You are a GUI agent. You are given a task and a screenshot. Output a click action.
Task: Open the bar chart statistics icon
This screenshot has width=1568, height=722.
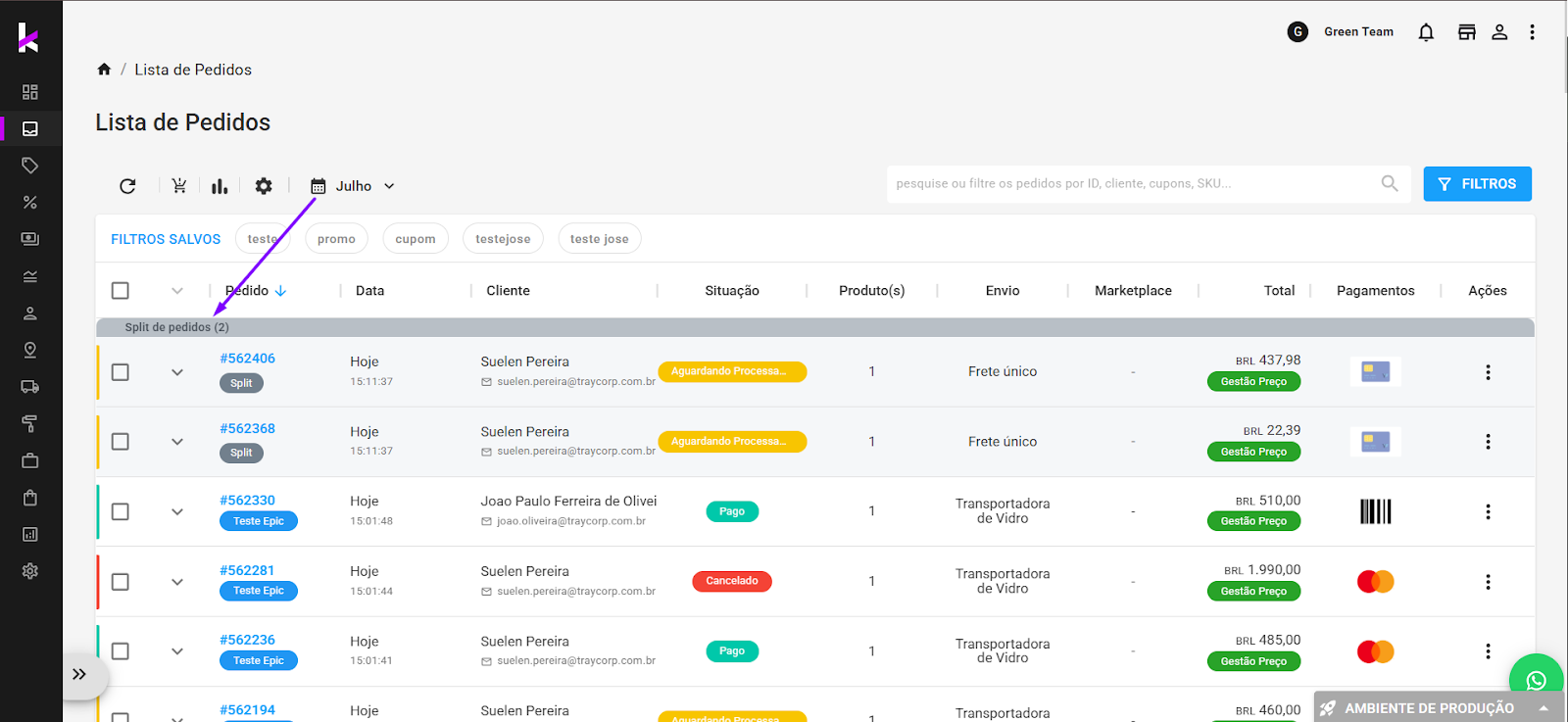coord(220,186)
